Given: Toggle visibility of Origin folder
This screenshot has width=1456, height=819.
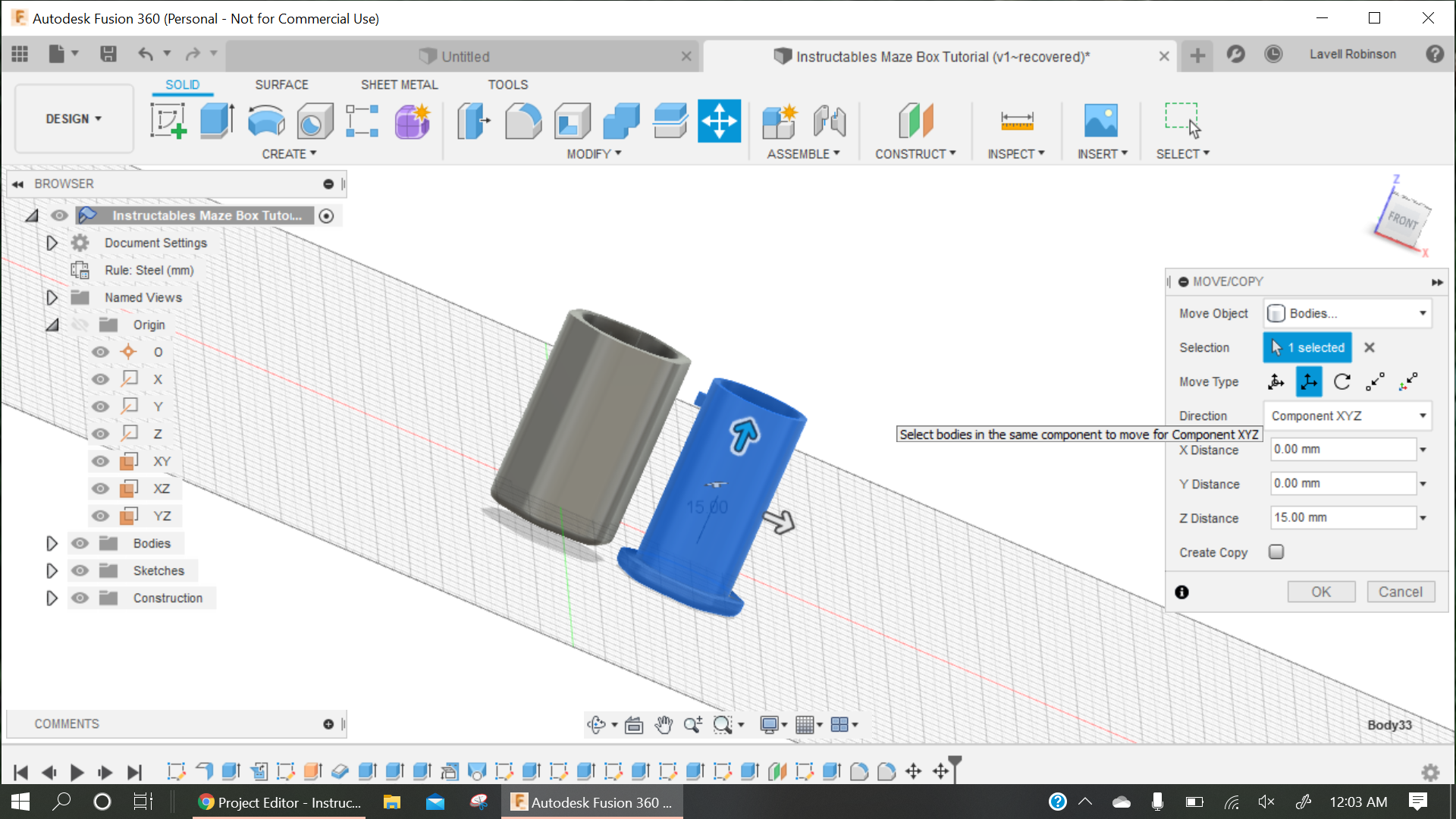Looking at the screenshot, I should point(80,325).
